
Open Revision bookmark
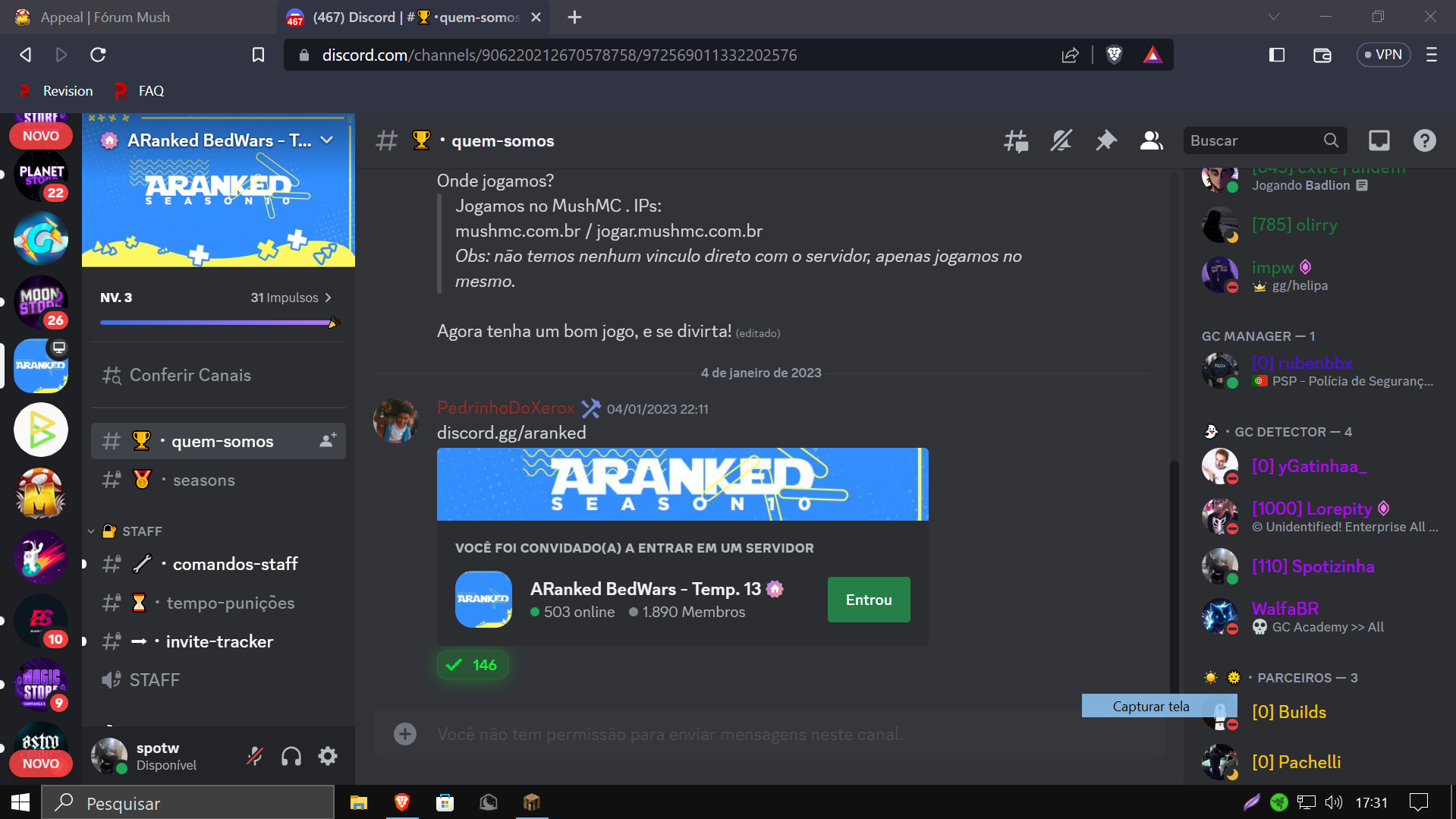coord(56,91)
